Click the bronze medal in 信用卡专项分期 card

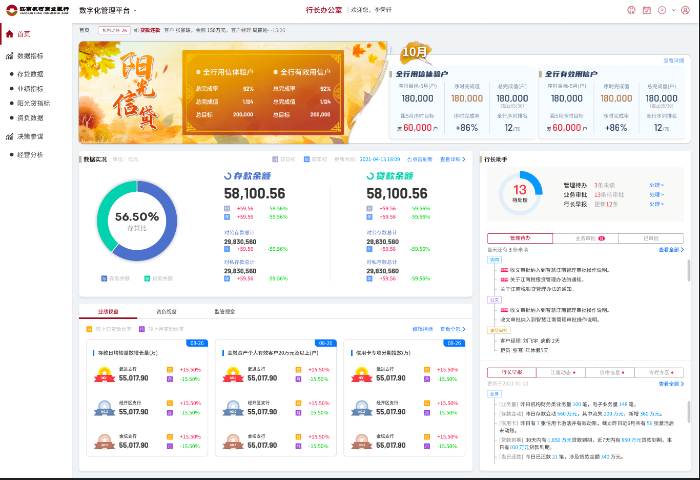pyautogui.click(x=362, y=442)
